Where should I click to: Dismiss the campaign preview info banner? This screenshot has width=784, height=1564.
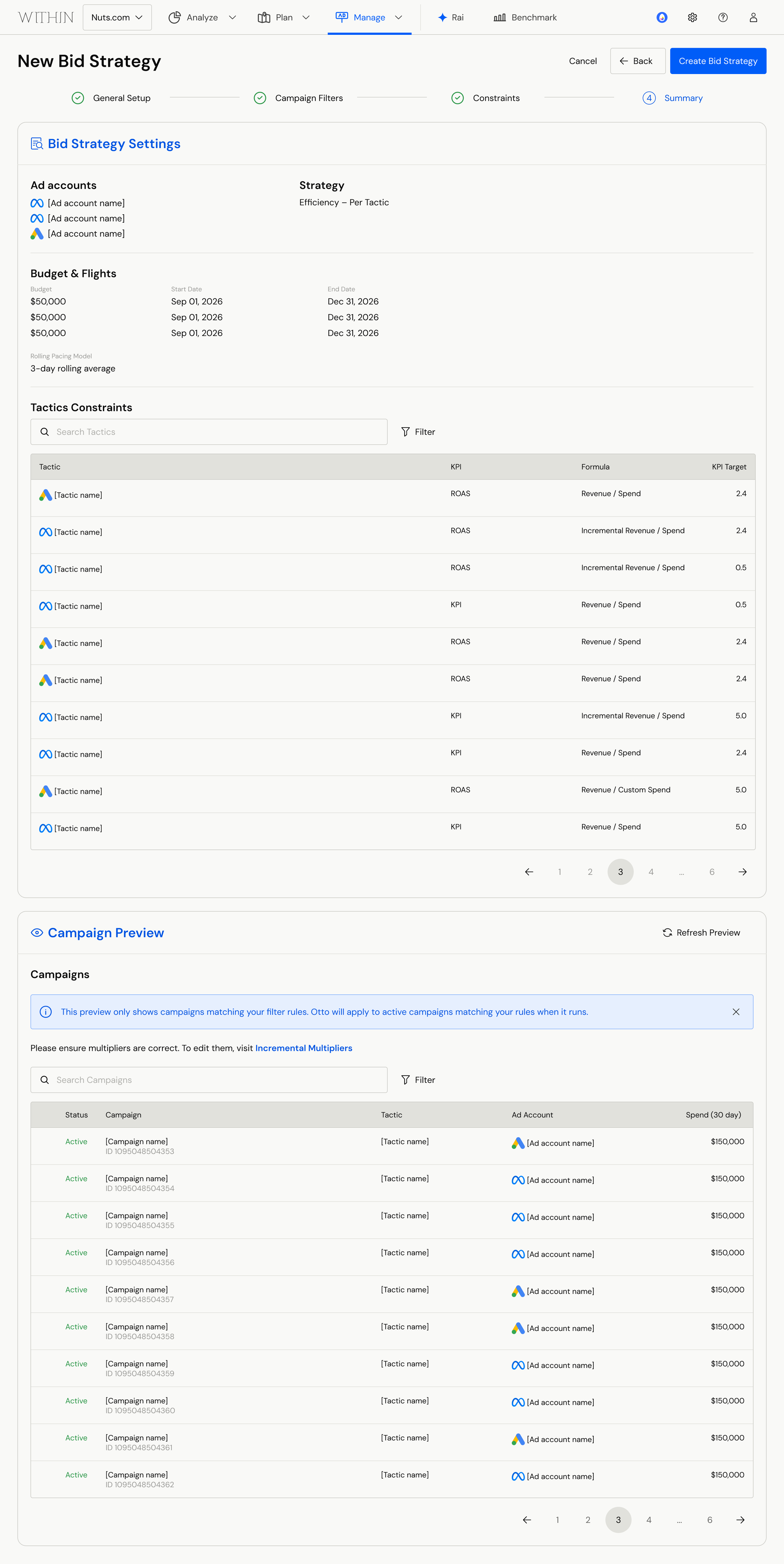736,1012
